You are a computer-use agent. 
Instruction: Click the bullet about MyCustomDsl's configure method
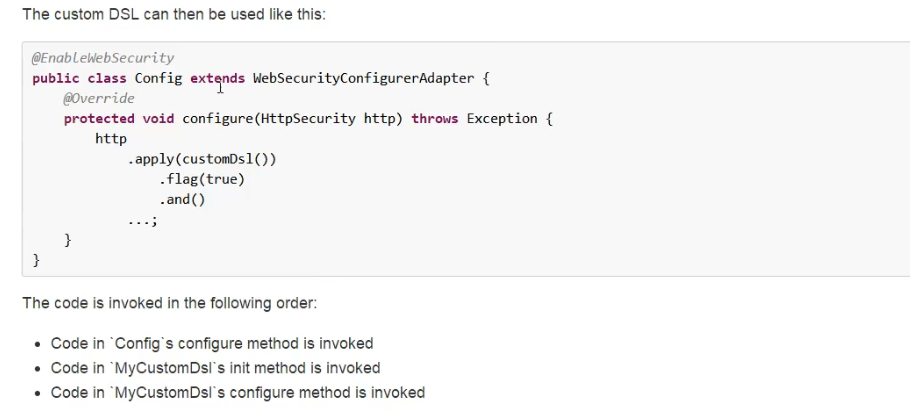(x=238, y=392)
